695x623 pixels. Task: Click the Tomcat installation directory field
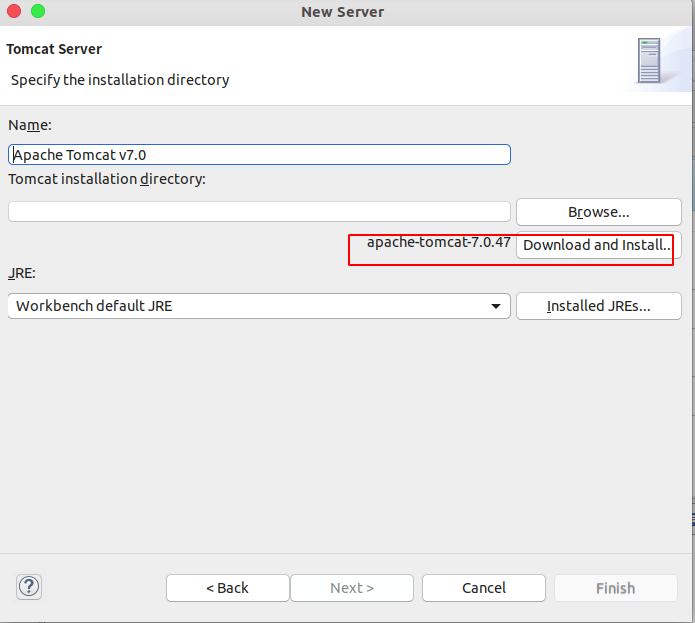(x=259, y=212)
